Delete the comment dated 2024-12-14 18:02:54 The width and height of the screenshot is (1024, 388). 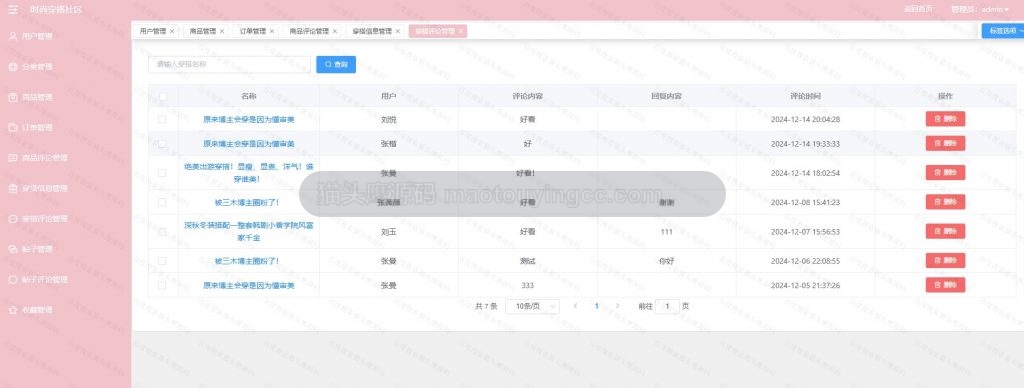click(945, 173)
